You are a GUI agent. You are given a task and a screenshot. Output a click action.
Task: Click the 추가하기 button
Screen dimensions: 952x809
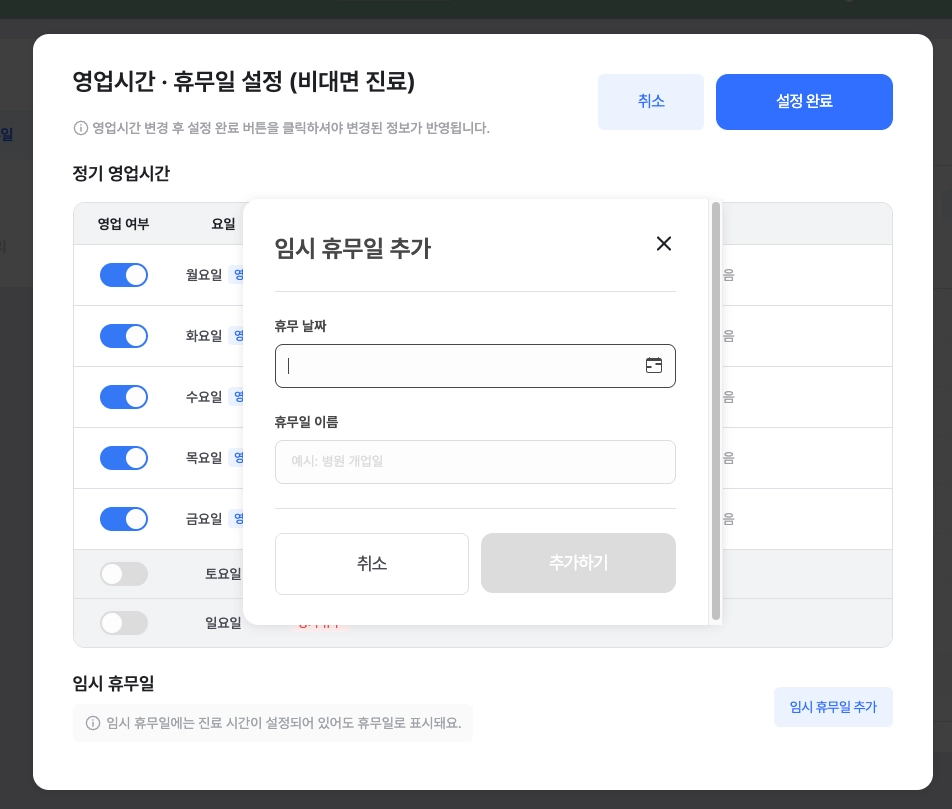pyautogui.click(x=578, y=563)
